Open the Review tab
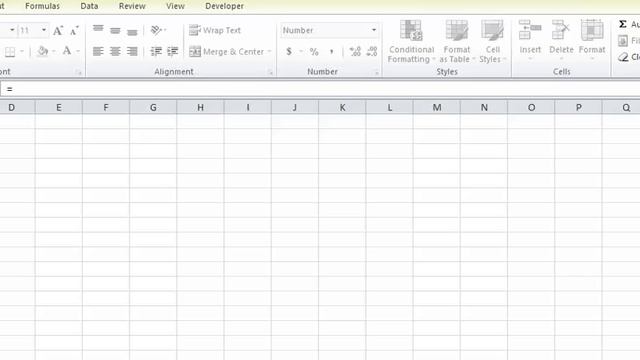Image resolution: width=640 pixels, height=360 pixels. [132, 6]
